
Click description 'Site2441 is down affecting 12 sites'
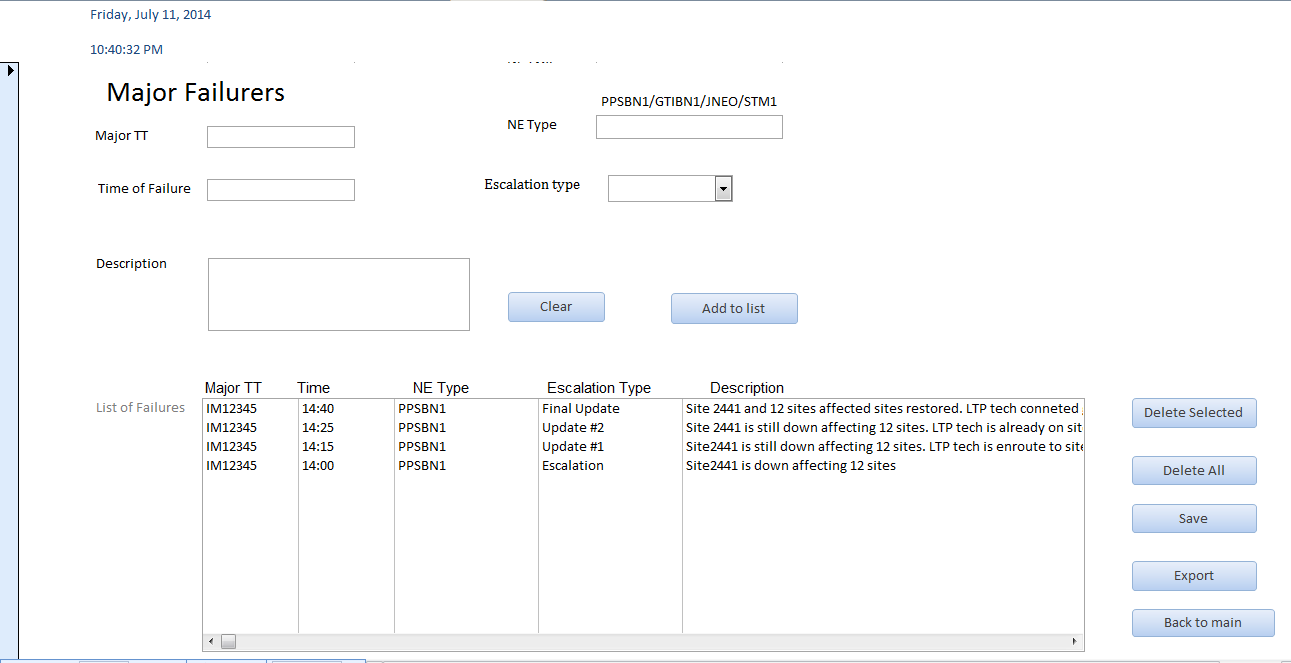(790, 466)
